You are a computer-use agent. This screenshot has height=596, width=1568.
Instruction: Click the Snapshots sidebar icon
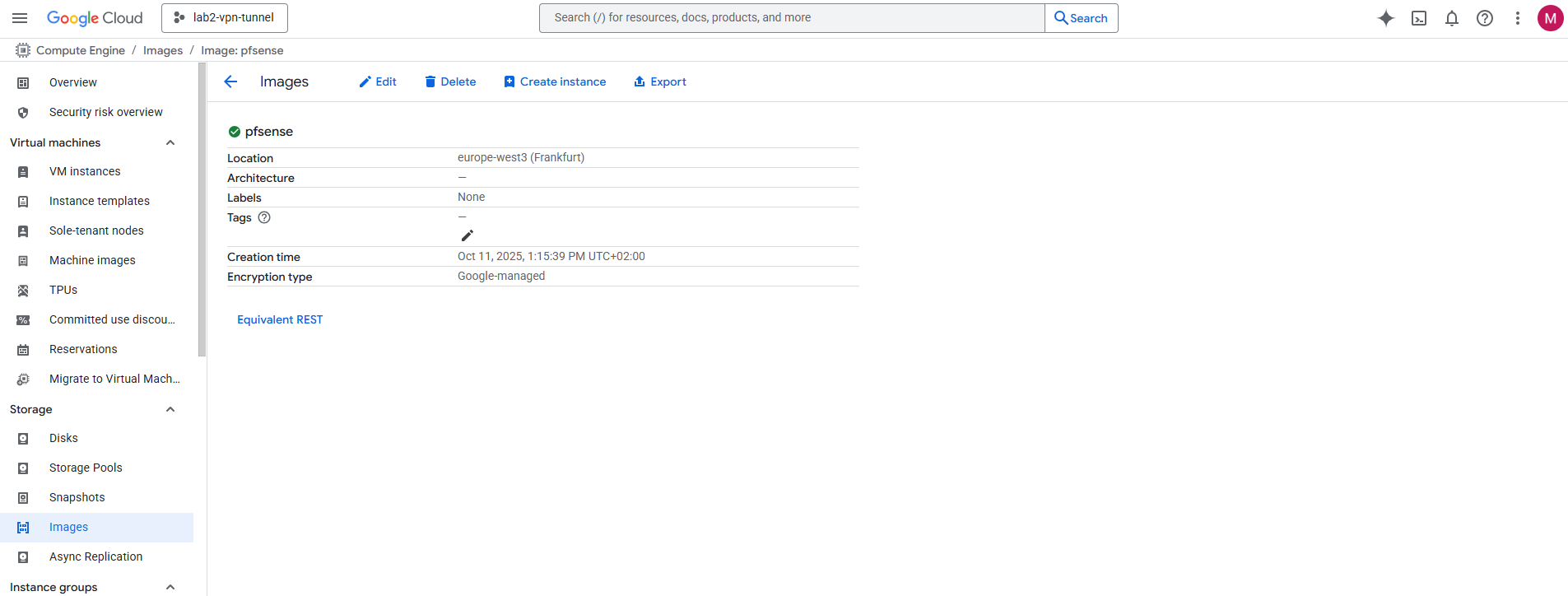(x=23, y=497)
